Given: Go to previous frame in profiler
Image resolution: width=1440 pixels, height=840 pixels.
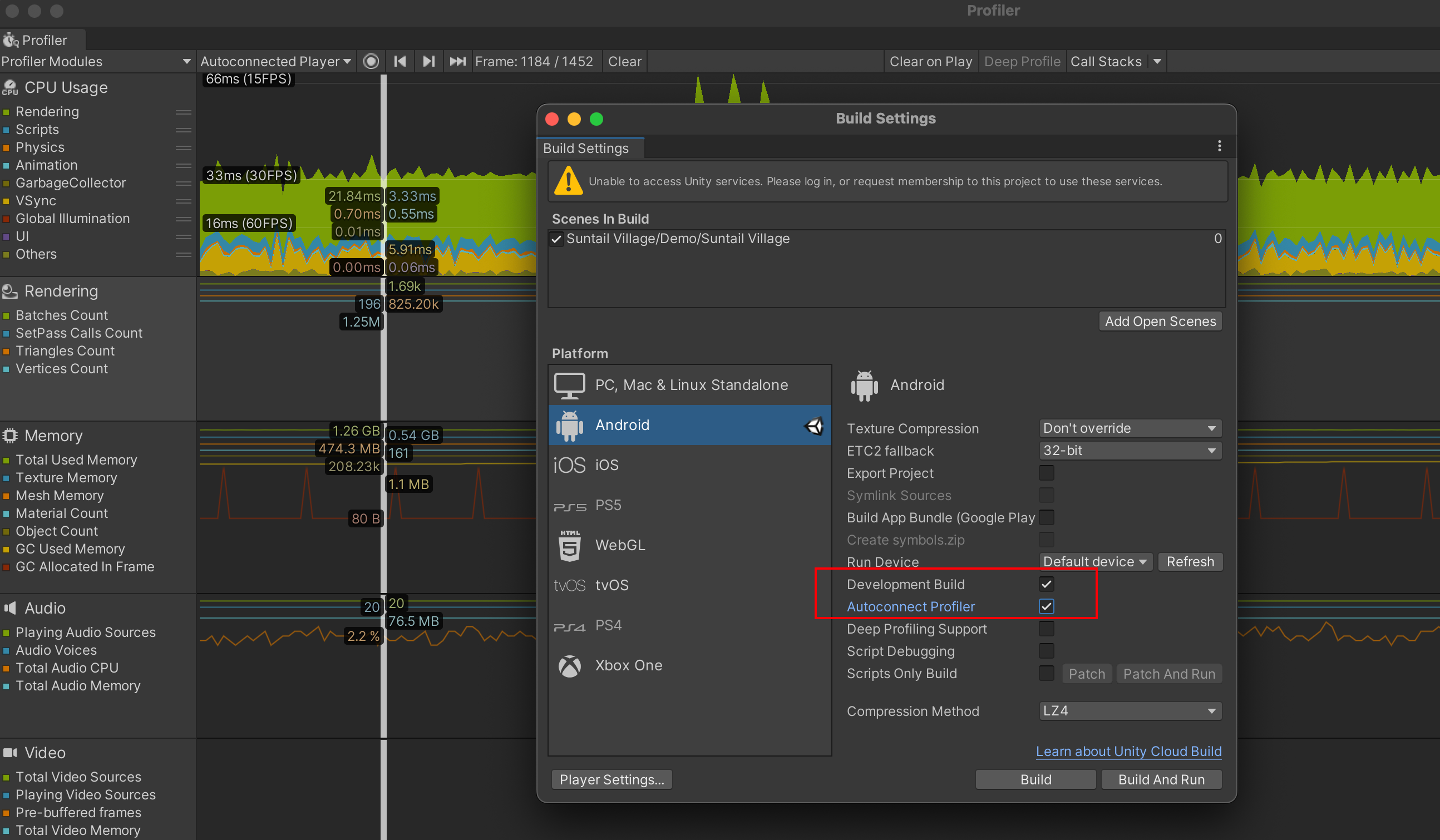Looking at the screenshot, I should click(400, 61).
